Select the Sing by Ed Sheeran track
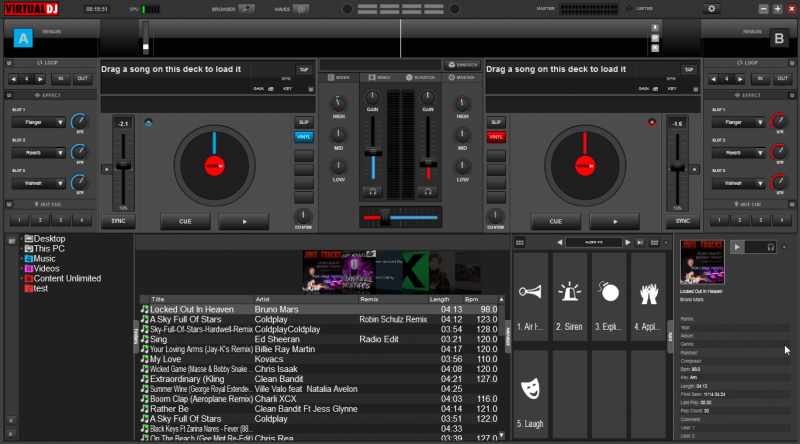 [320, 339]
